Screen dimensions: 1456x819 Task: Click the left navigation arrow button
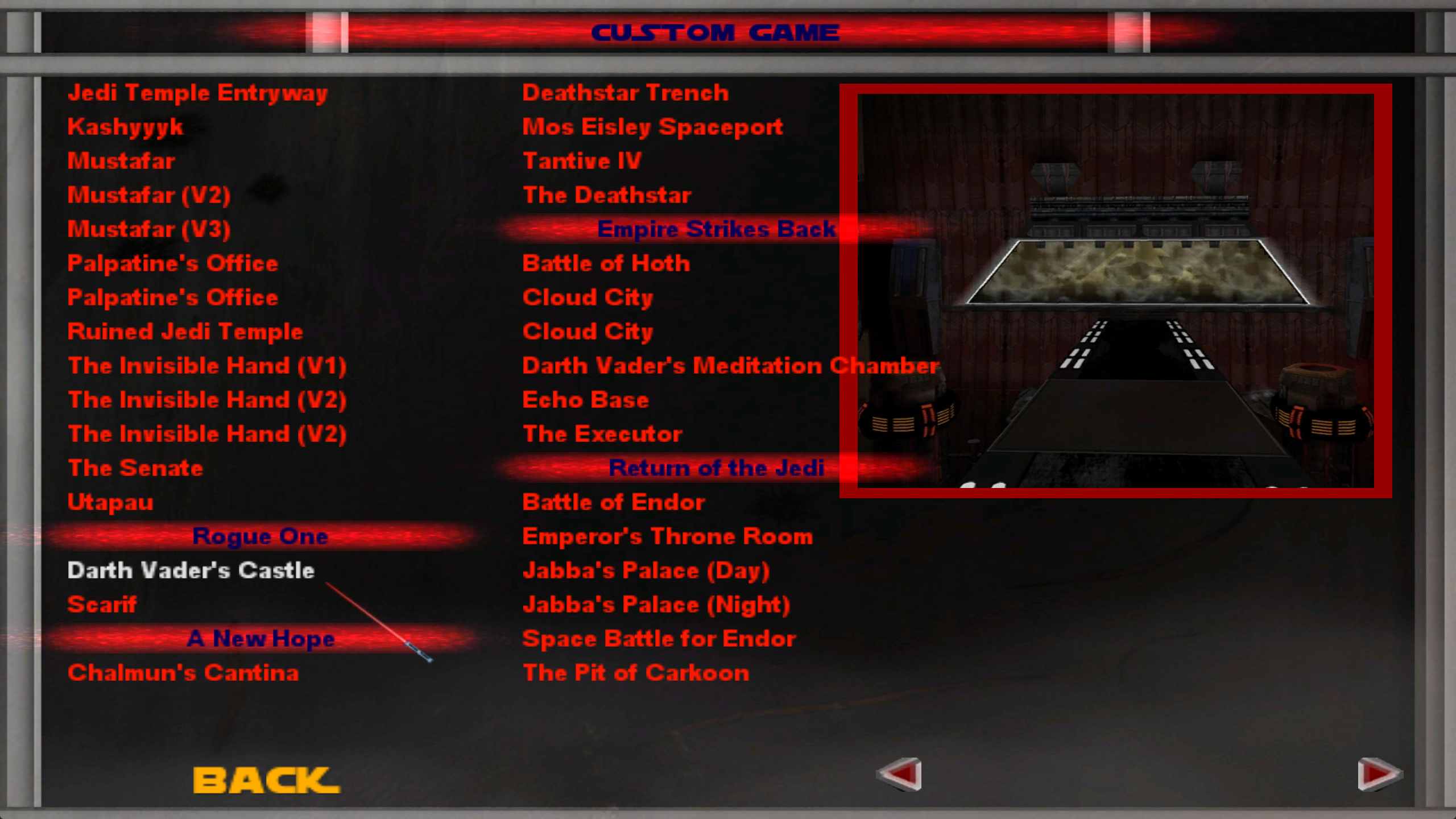pos(900,774)
